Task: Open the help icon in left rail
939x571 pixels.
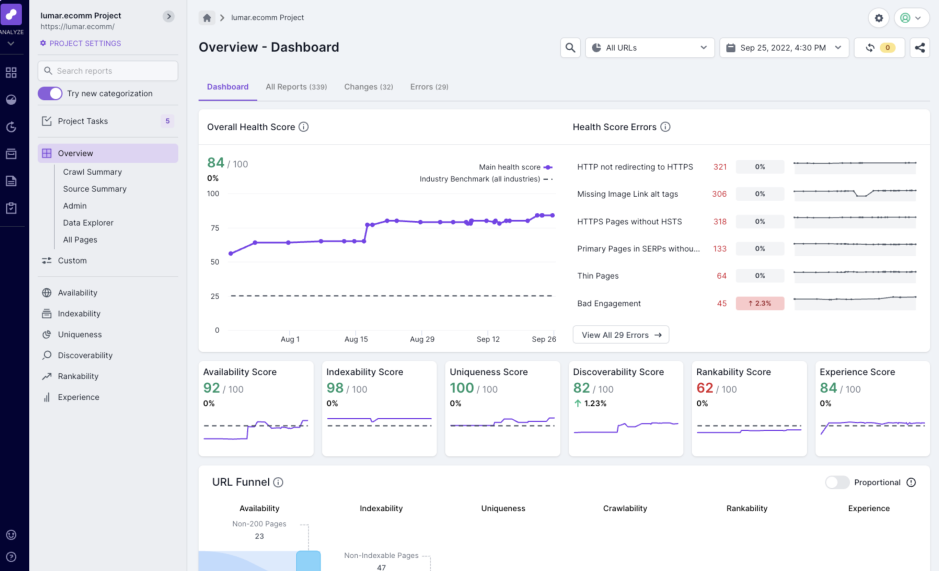Action: pyautogui.click(x=11, y=557)
